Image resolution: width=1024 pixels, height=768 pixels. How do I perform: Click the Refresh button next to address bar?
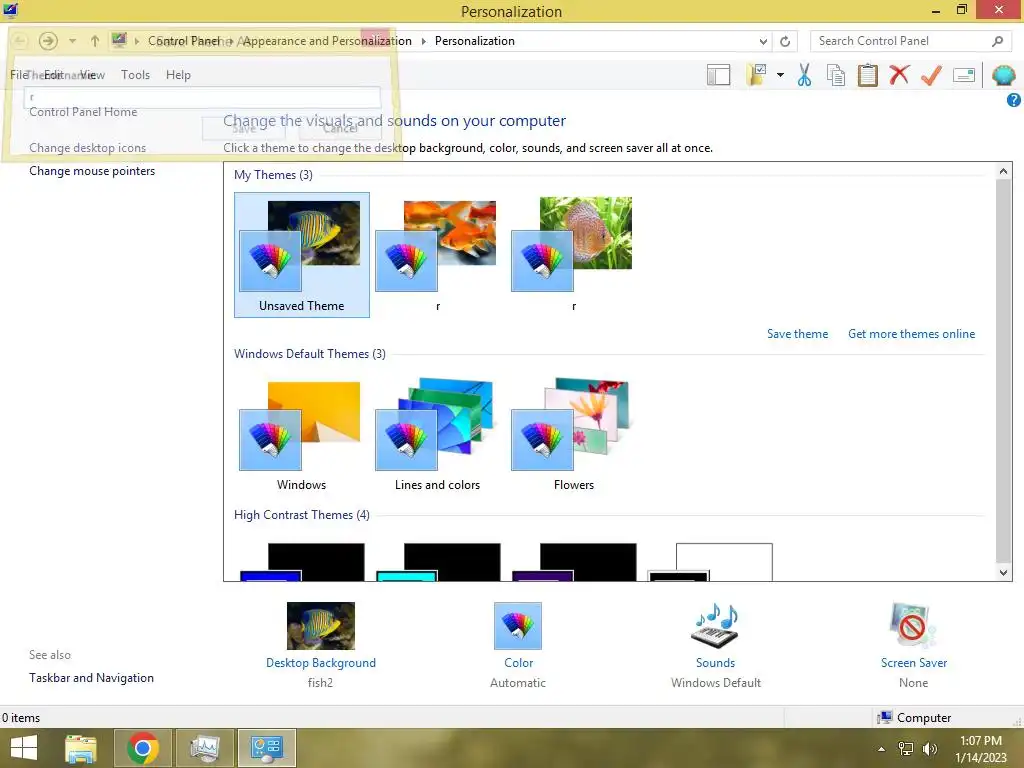pos(785,41)
